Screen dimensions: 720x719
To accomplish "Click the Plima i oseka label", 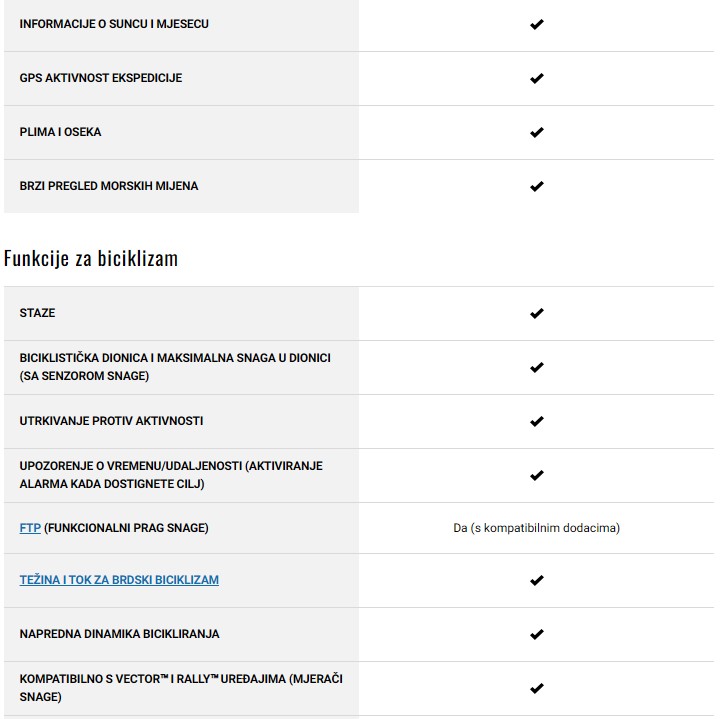I will click(60, 132).
